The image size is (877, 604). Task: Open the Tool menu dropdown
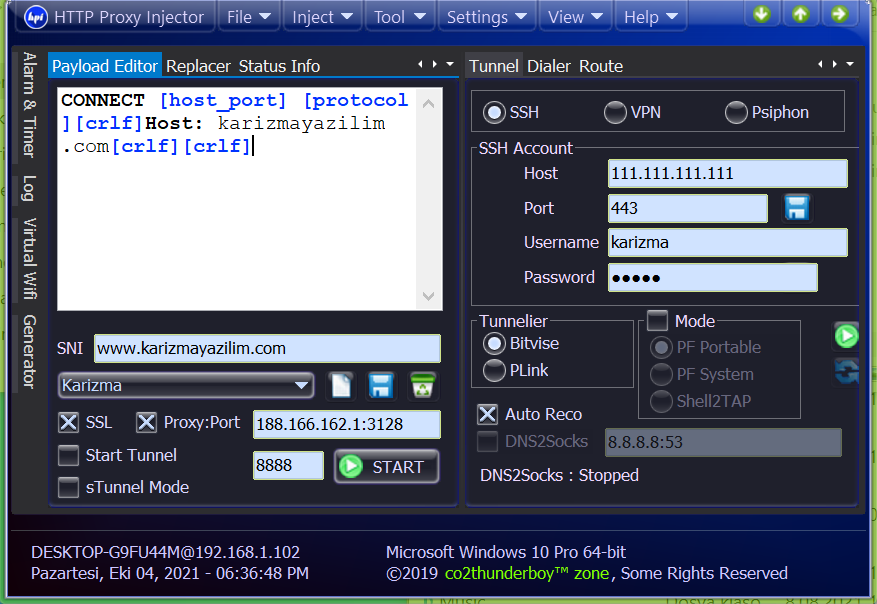(399, 17)
